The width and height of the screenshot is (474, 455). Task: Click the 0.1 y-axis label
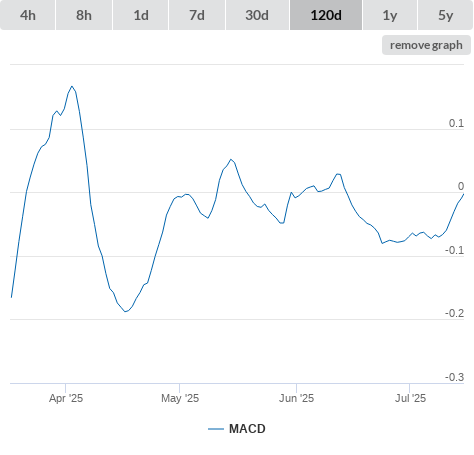coord(456,123)
